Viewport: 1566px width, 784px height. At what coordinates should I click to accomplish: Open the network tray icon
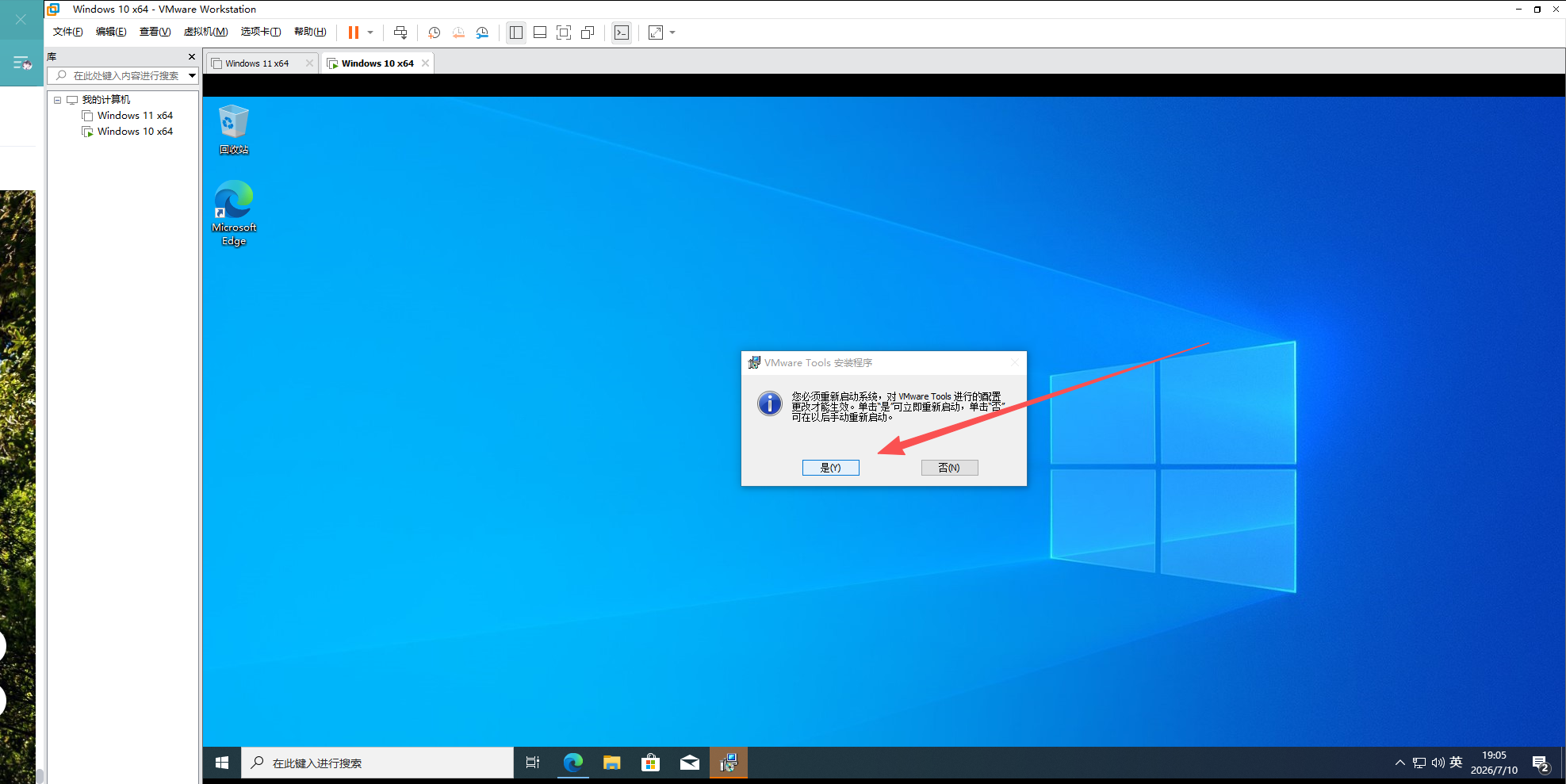coord(1419,763)
